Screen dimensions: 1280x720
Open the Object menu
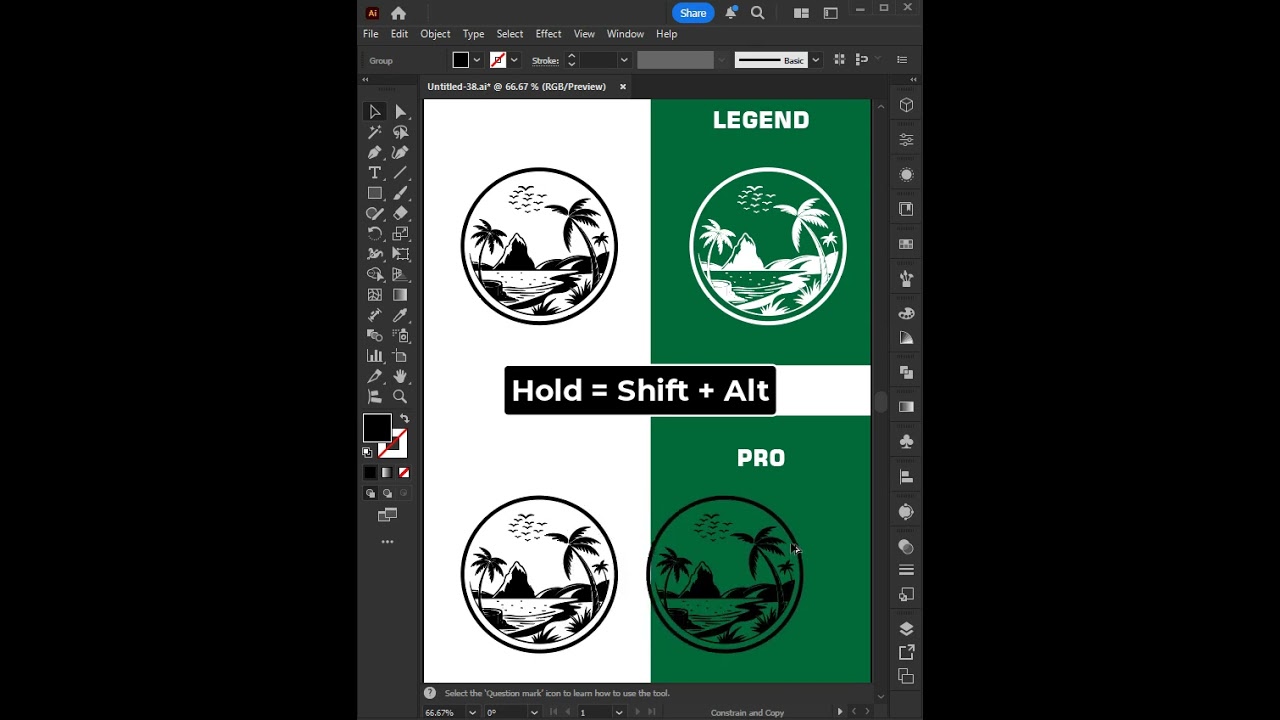(x=435, y=34)
